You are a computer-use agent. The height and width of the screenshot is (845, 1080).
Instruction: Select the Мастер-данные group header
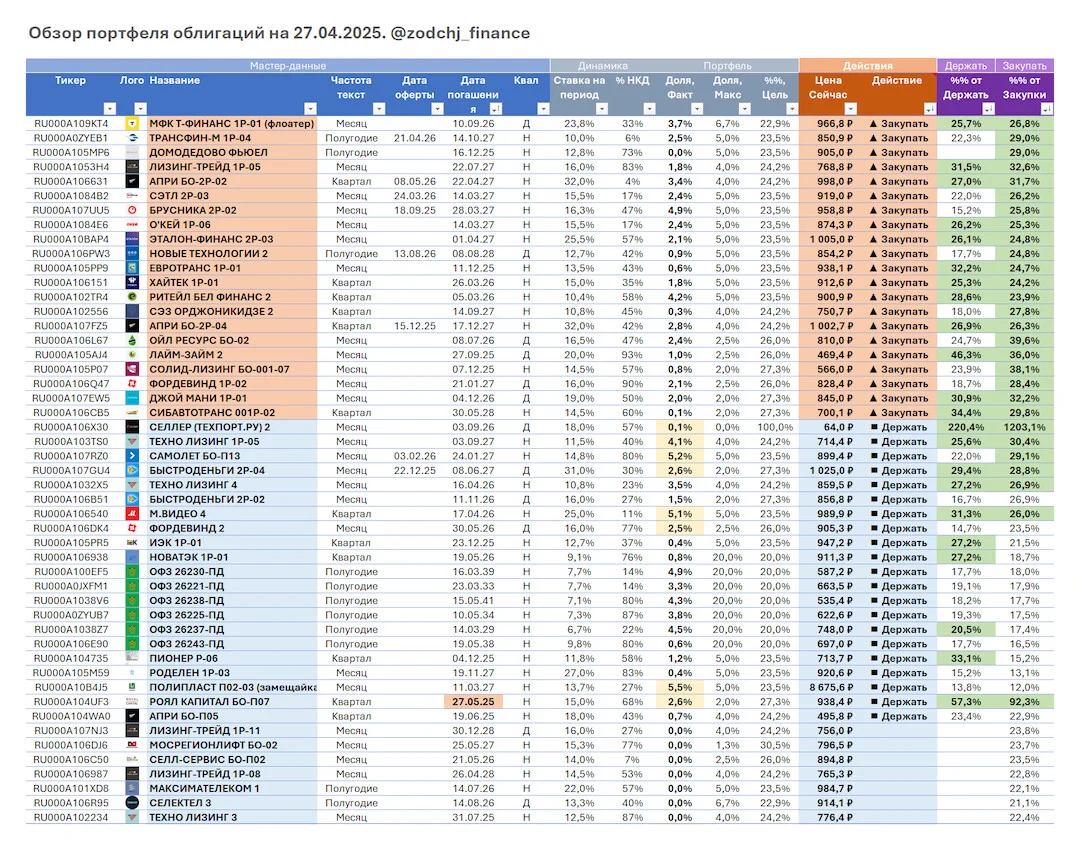click(x=288, y=66)
